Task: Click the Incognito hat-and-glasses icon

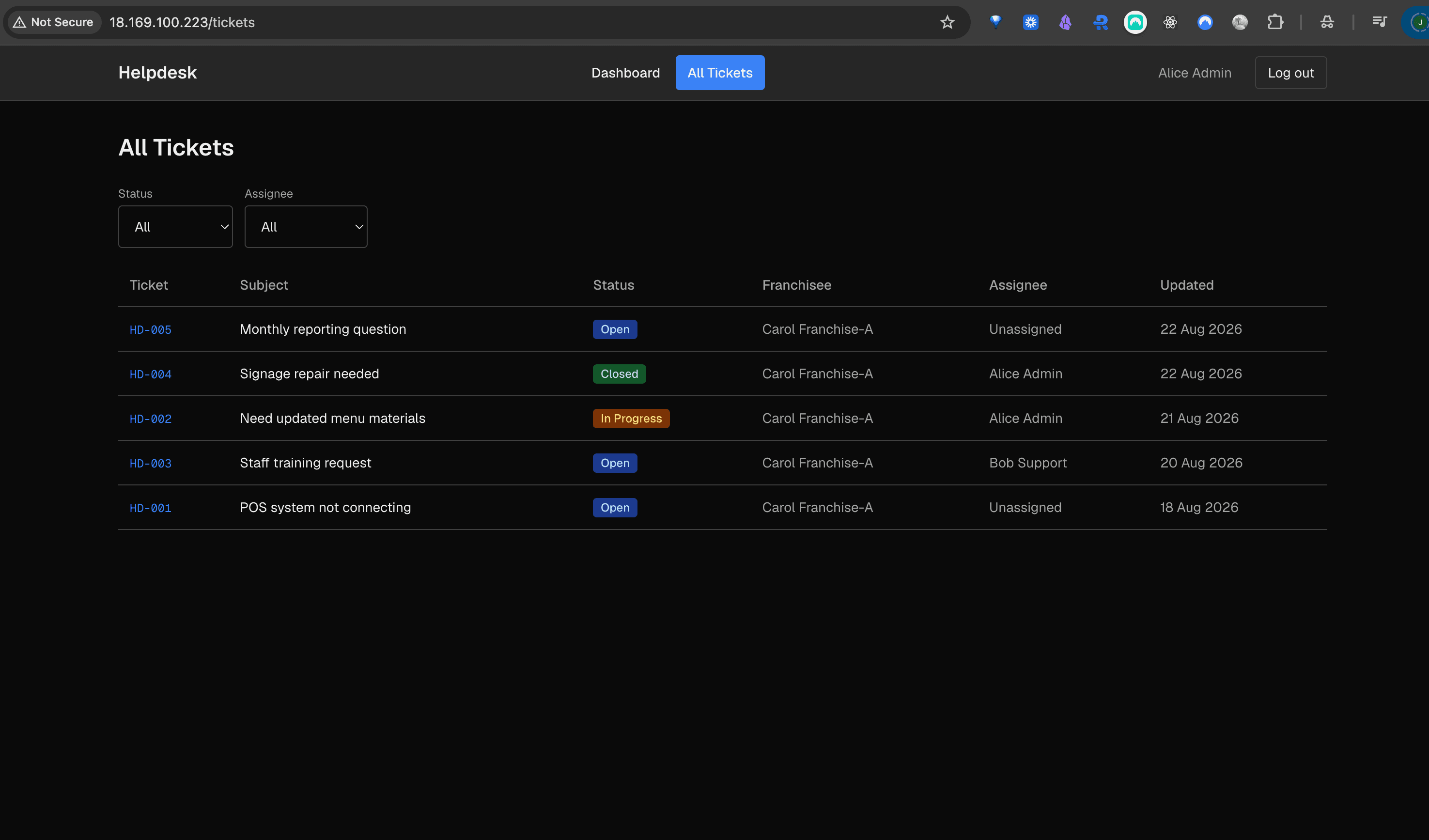Action: pos(1326,22)
